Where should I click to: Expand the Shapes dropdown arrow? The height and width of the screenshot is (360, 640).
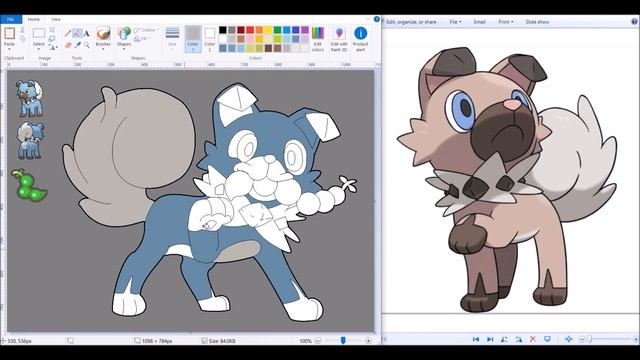(x=124, y=49)
